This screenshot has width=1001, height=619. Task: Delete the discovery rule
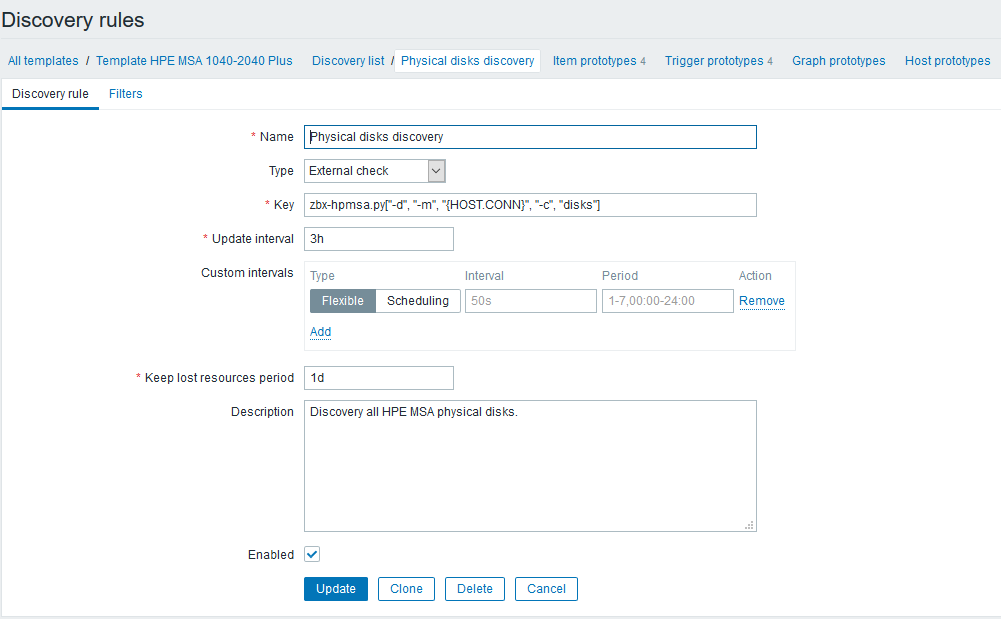pos(474,588)
